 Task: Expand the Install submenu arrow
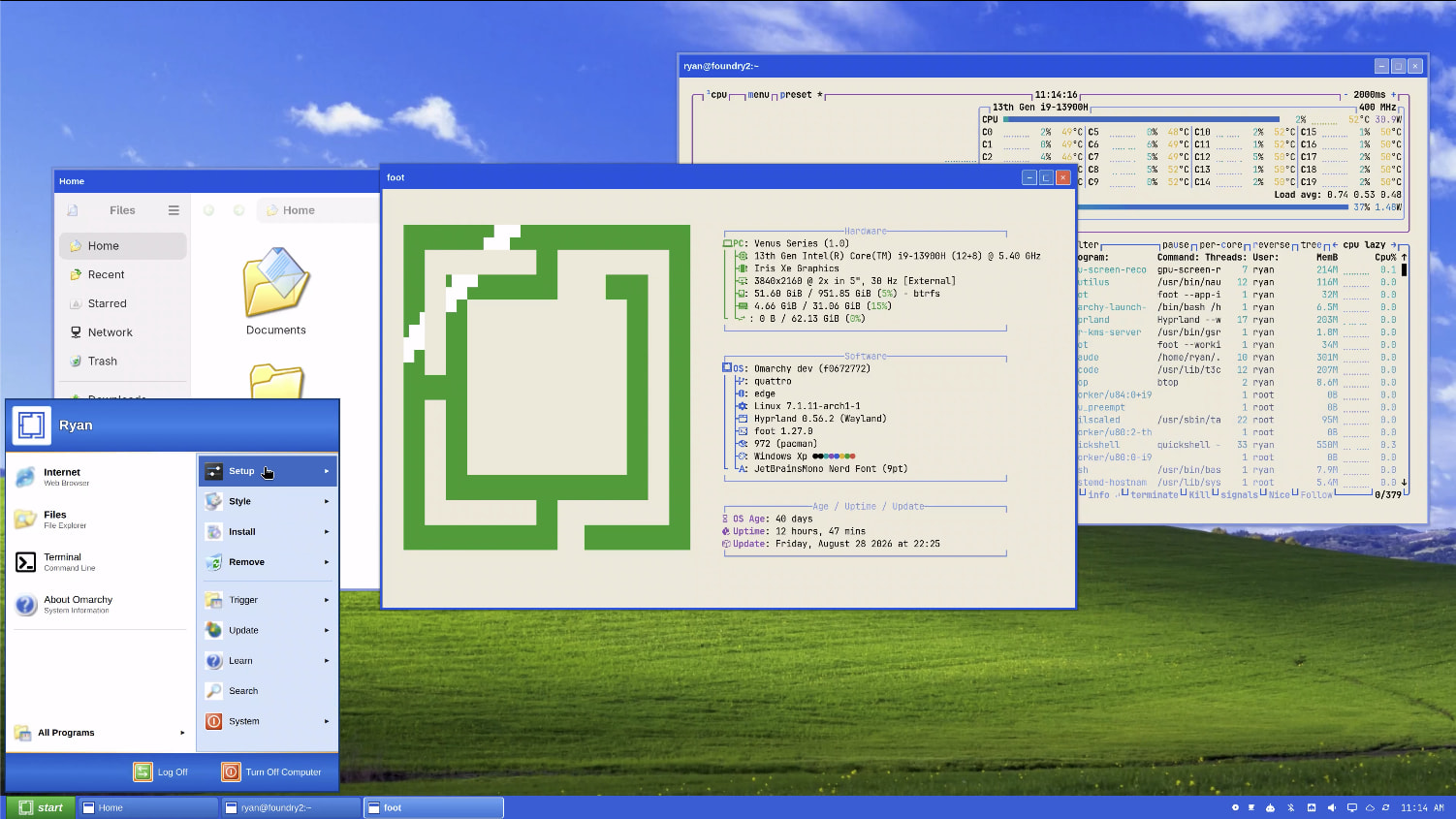[x=327, y=532]
